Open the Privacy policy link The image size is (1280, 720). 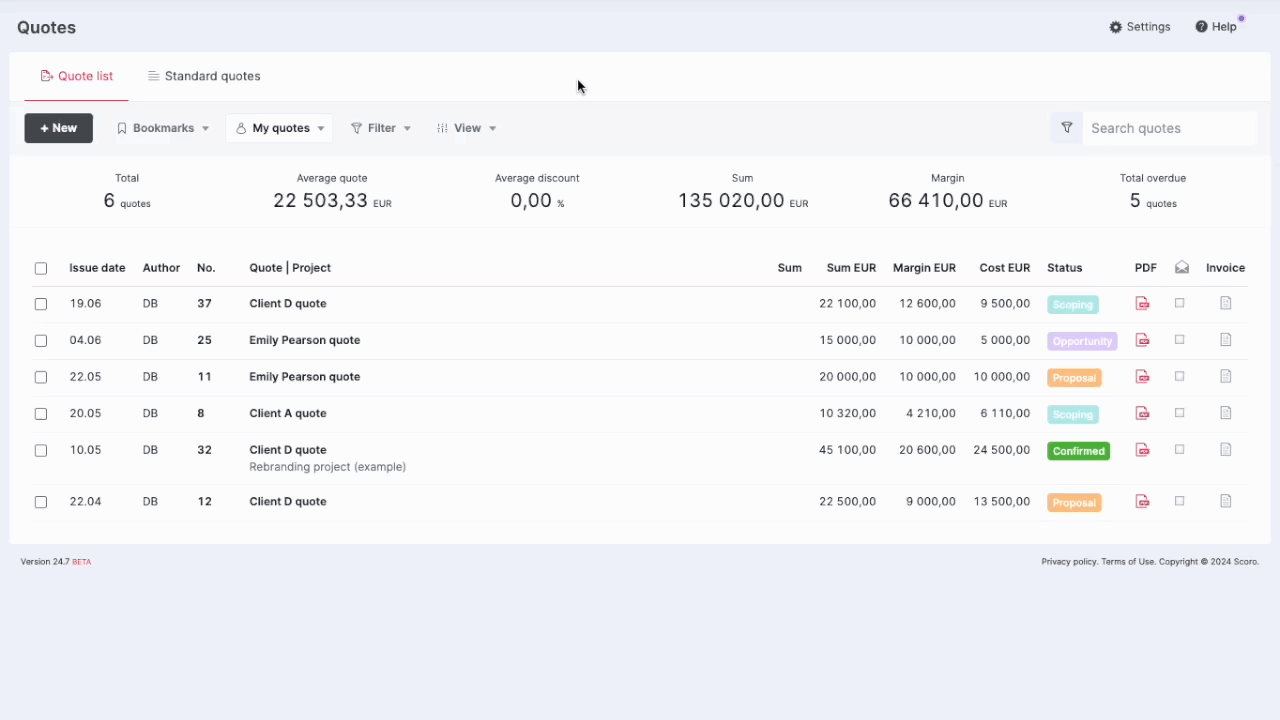pyautogui.click(x=1069, y=562)
